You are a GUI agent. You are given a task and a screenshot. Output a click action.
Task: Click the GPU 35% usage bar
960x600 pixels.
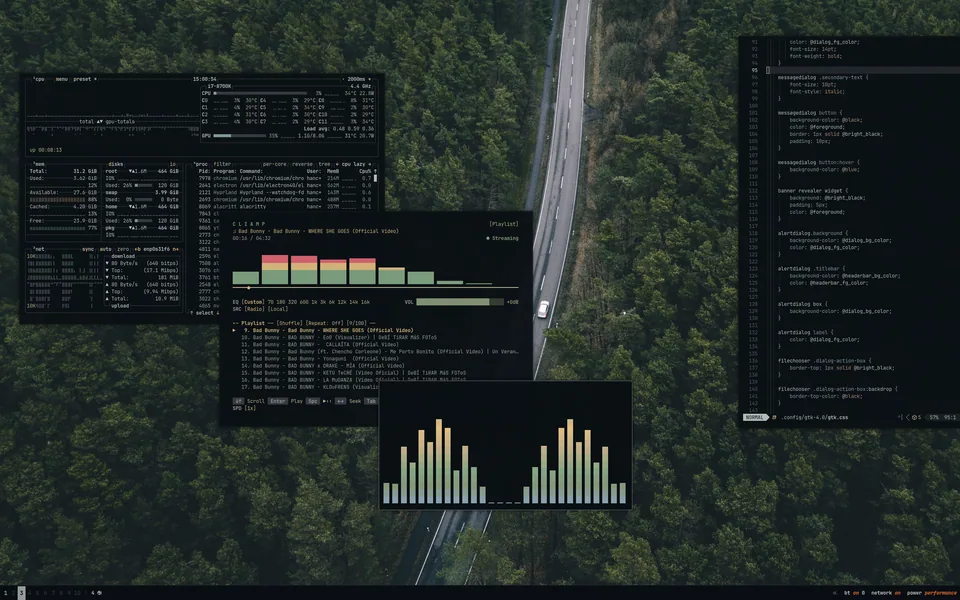[239, 136]
